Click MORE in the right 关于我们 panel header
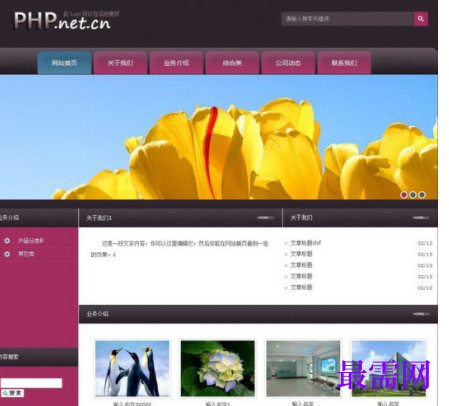449x406 pixels. [421, 218]
